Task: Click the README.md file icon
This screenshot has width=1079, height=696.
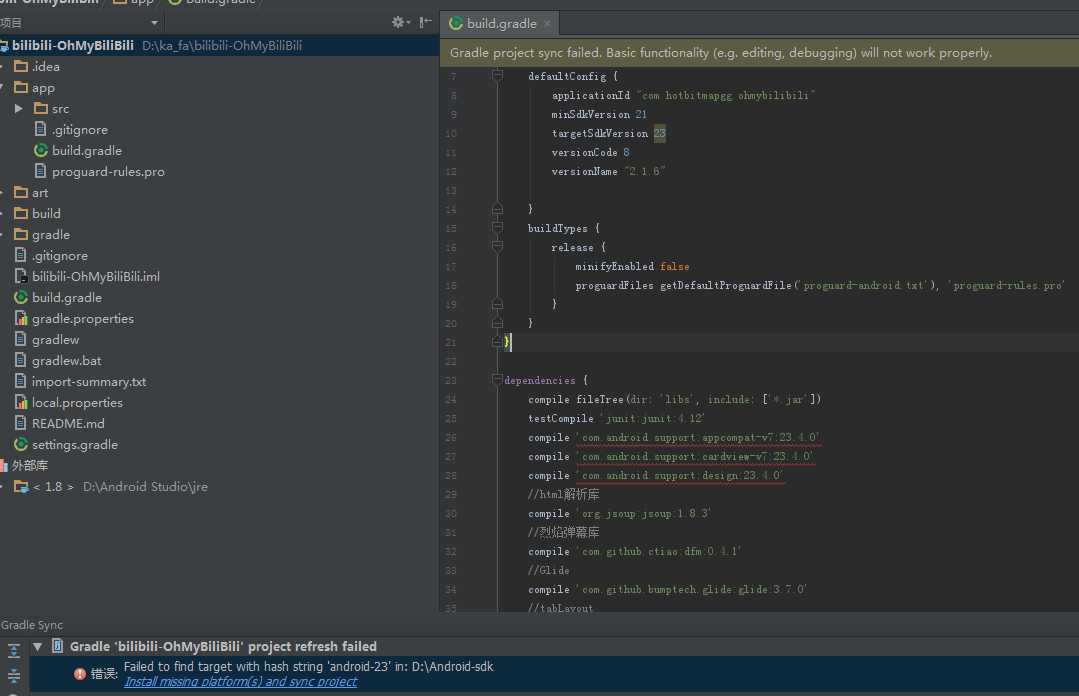Action: pos(21,423)
